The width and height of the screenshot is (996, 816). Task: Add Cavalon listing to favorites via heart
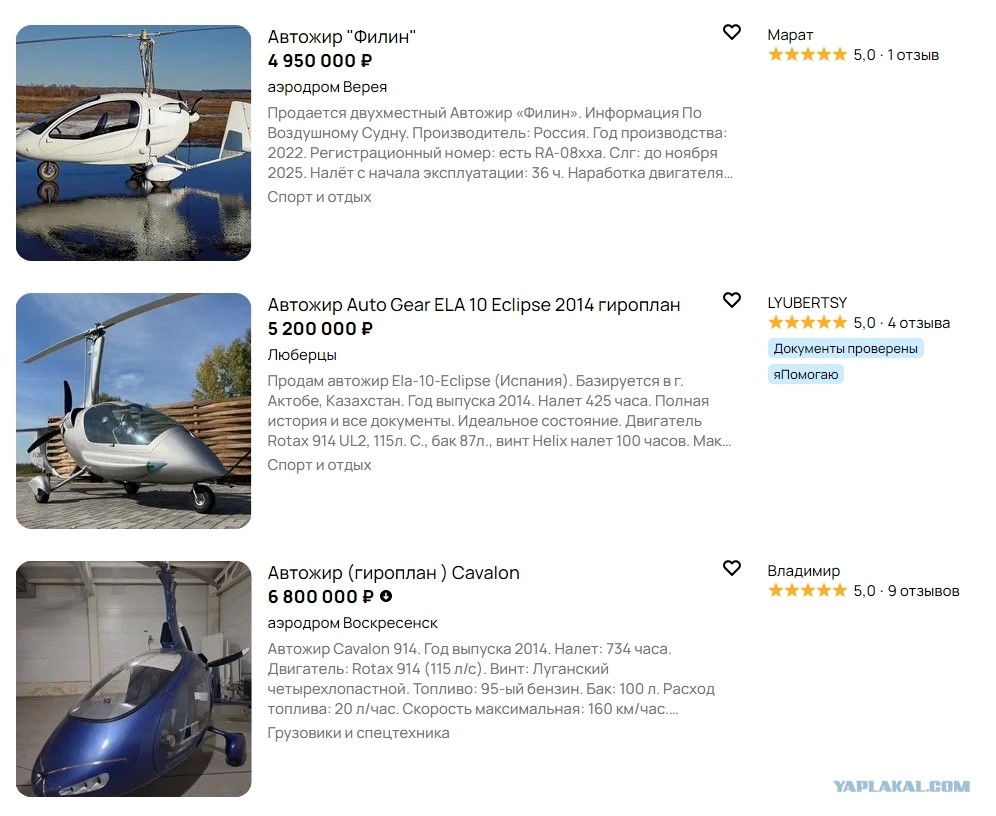(x=732, y=568)
